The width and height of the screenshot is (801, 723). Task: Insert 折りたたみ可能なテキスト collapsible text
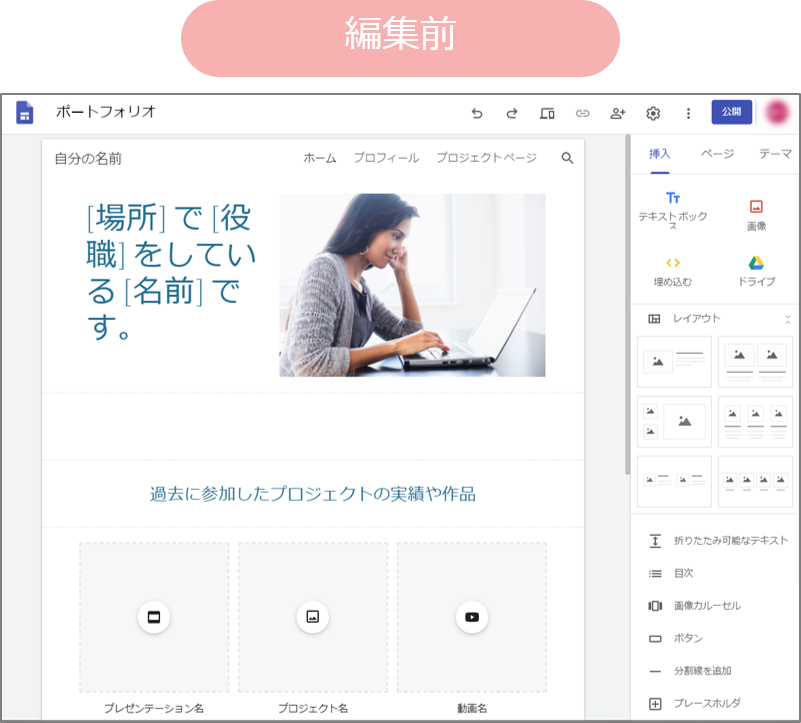718,541
